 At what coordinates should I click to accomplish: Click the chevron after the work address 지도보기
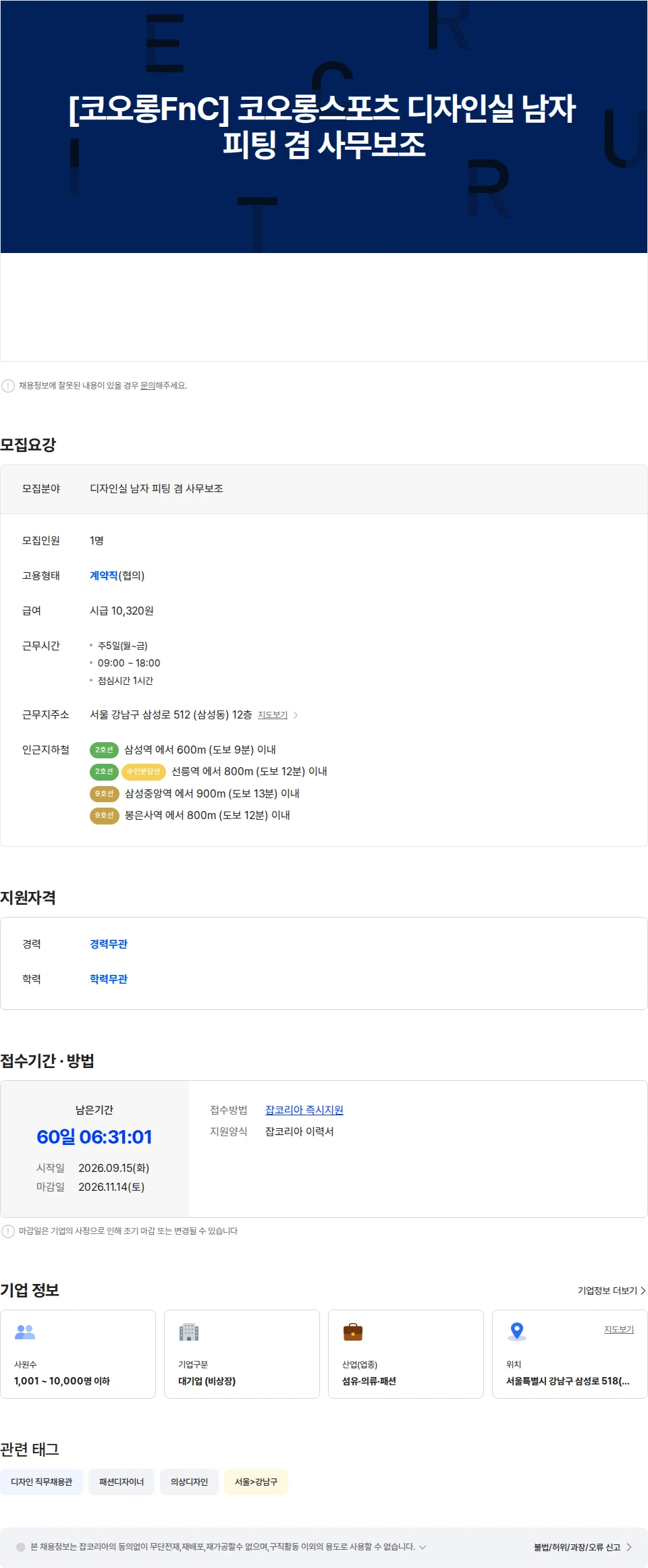click(296, 715)
